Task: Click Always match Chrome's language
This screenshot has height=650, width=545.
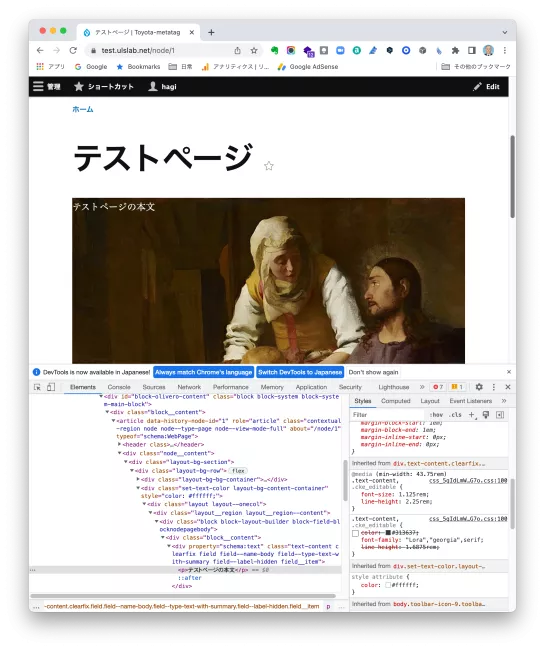Action: coord(203,372)
